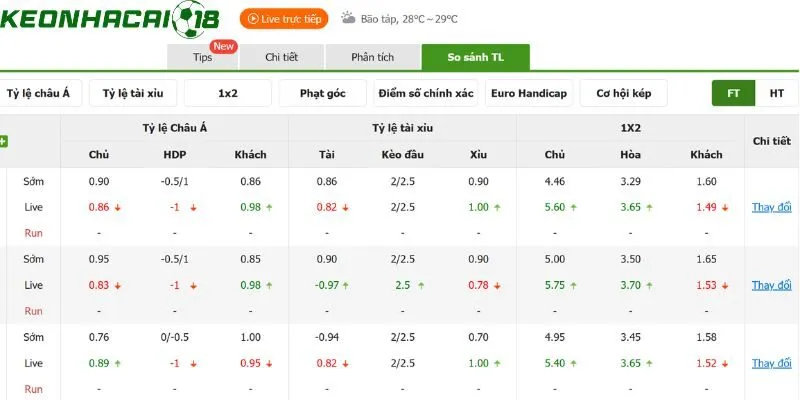This screenshot has width=800, height=400.
Task: Select the So sánh TL tab
Action: tap(476, 57)
